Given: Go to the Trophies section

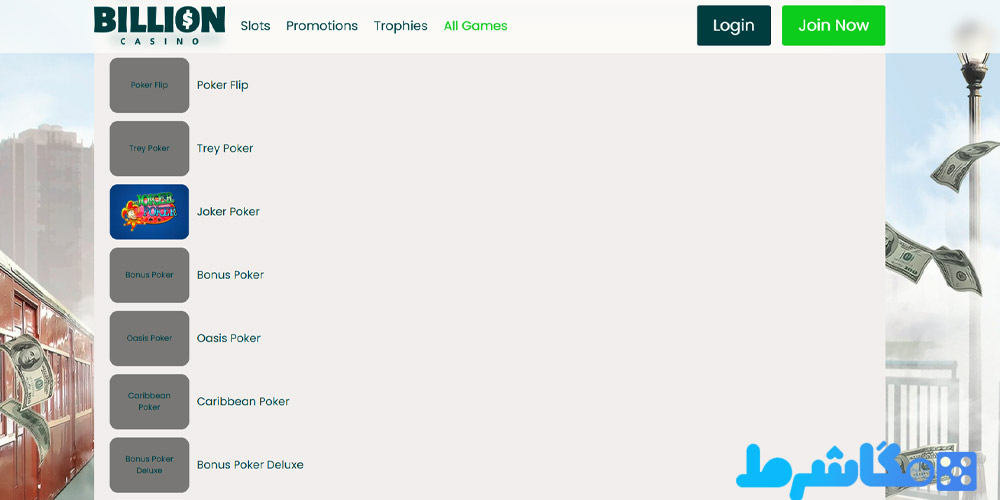Looking at the screenshot, I should 401,26.
